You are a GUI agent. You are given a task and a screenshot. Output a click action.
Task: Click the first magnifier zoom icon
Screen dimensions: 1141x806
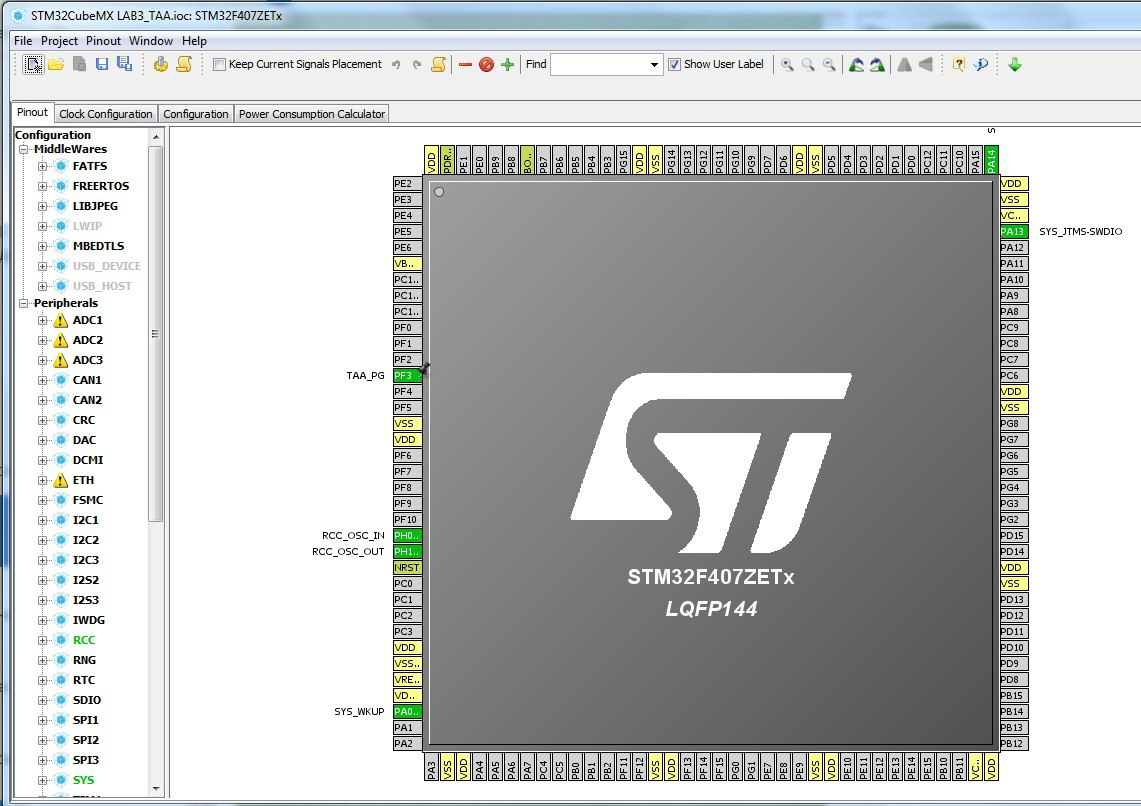click(x=787, y=65)
